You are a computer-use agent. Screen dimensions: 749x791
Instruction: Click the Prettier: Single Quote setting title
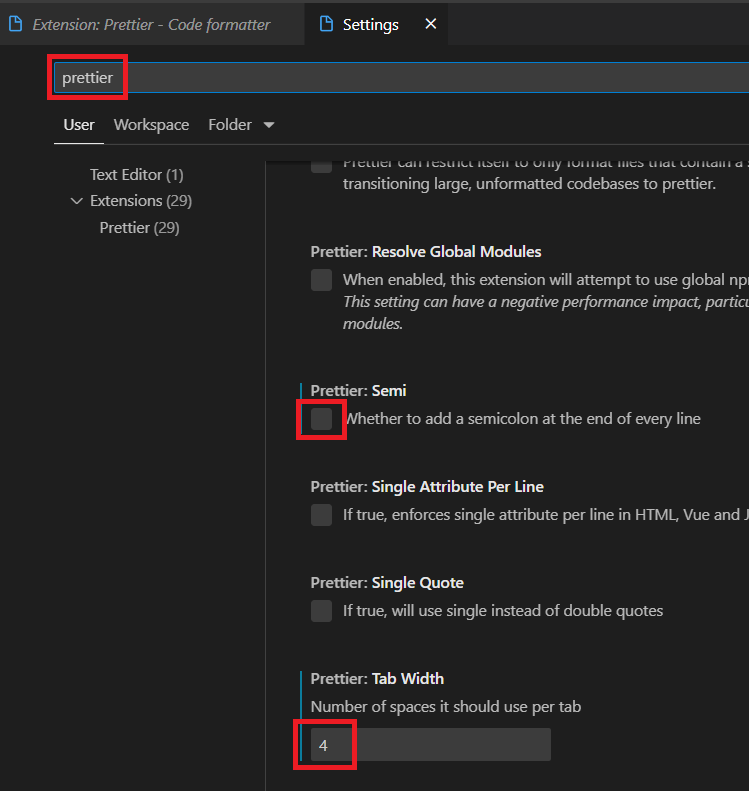click(x=387, y=583)
